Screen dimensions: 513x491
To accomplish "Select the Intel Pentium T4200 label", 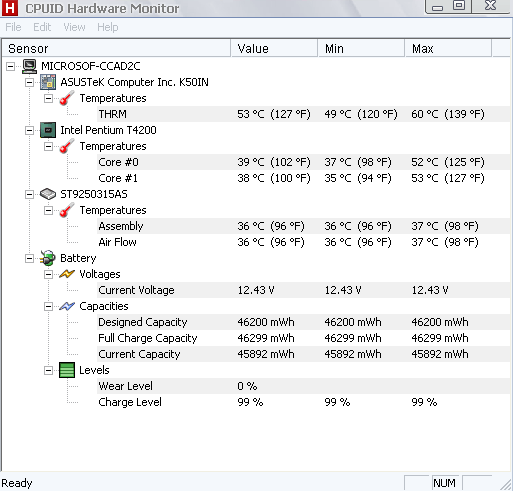I will tap(108, 130).
